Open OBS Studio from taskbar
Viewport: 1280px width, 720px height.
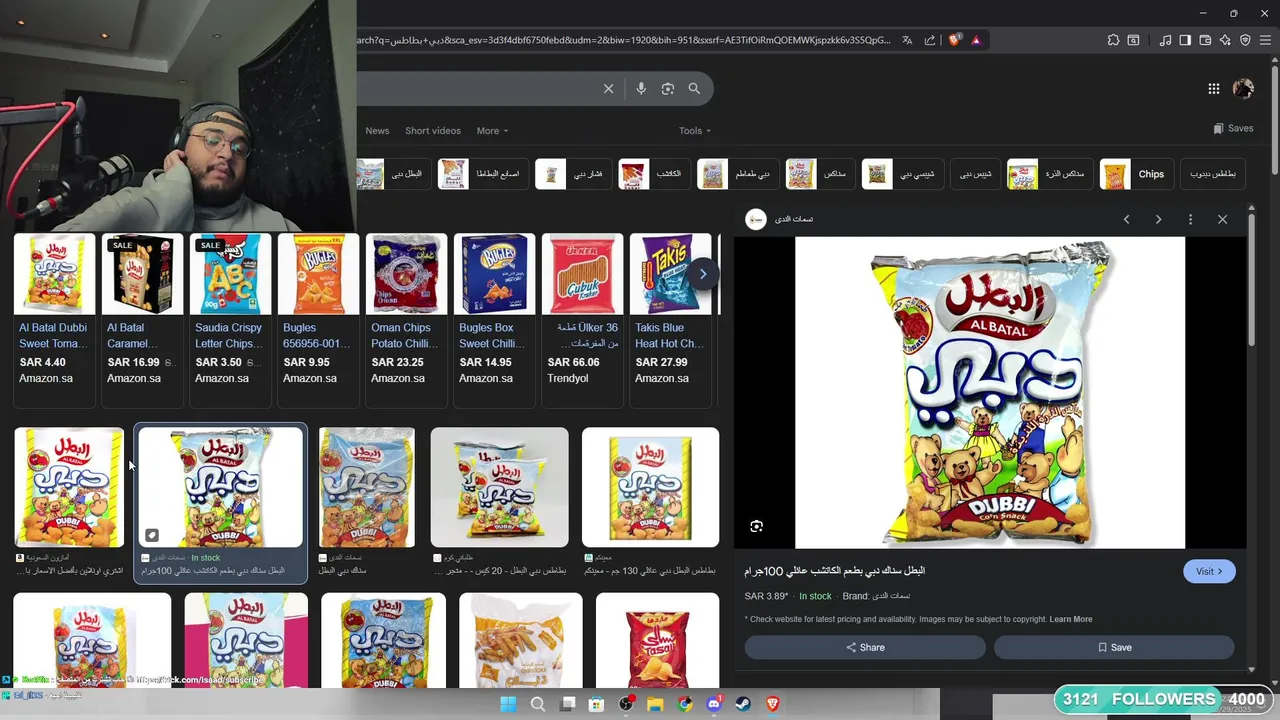tap(626, 704)
